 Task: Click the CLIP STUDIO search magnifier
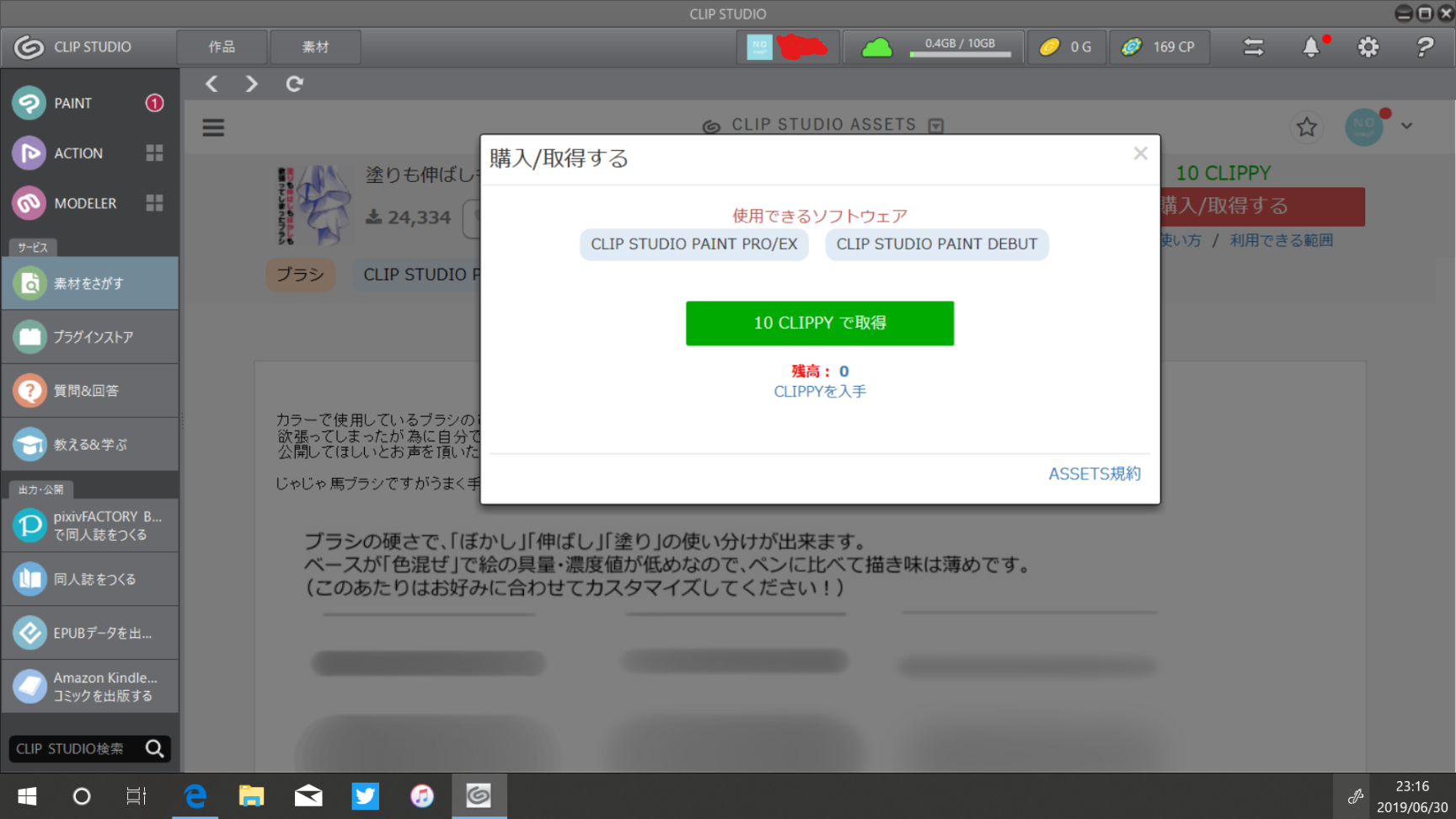(x=155, y=748)
